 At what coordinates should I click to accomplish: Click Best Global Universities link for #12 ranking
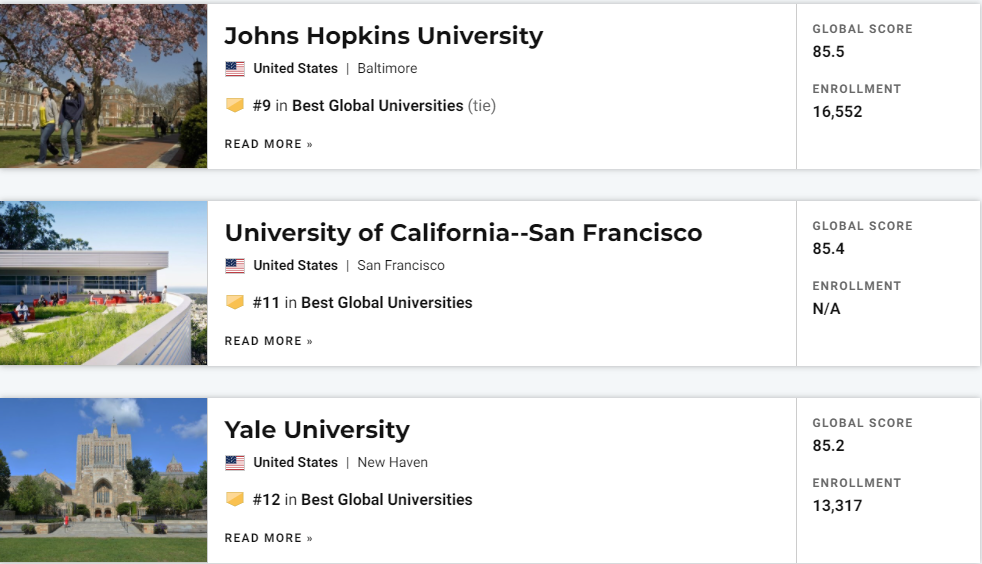[x=386, y=499]
